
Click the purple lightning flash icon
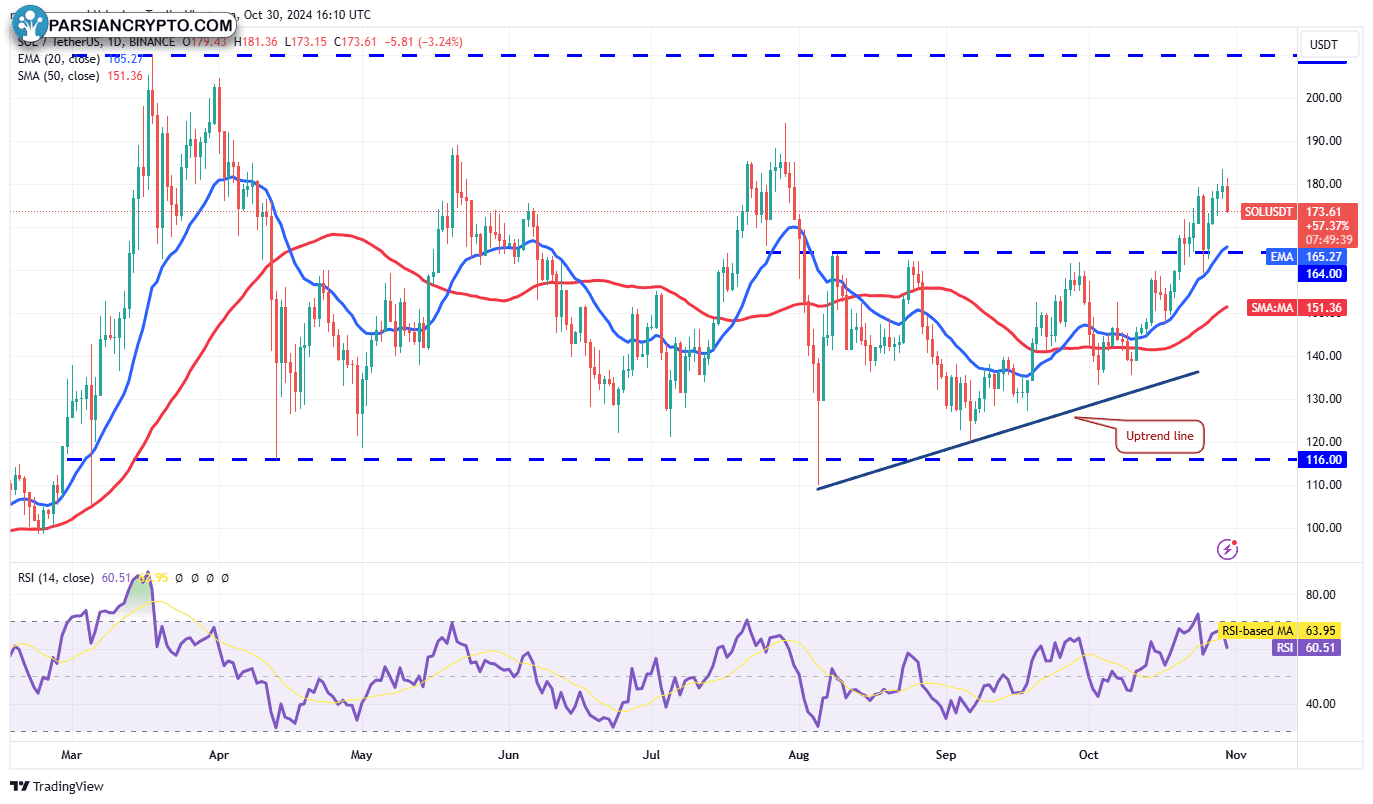click(1228, 549)
